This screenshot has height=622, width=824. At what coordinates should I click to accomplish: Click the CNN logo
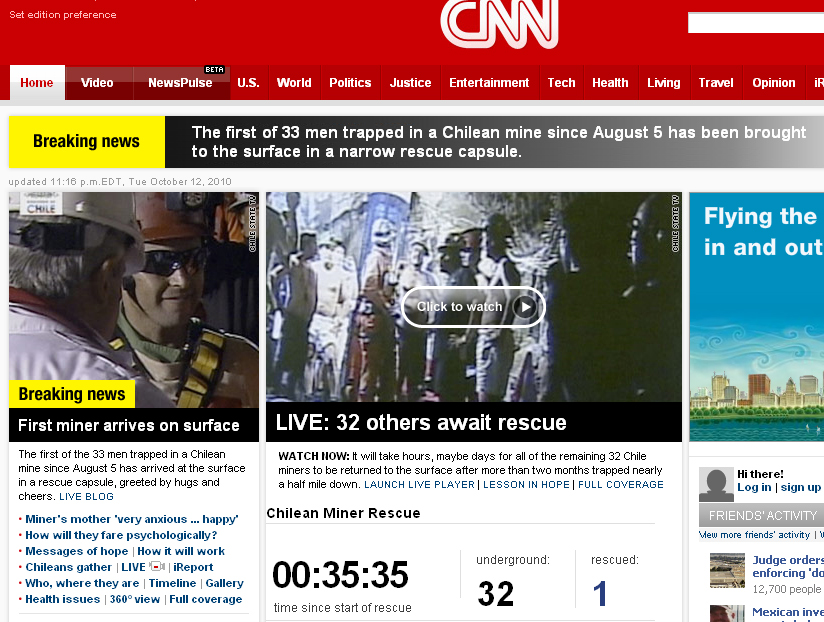coord(499,24)
